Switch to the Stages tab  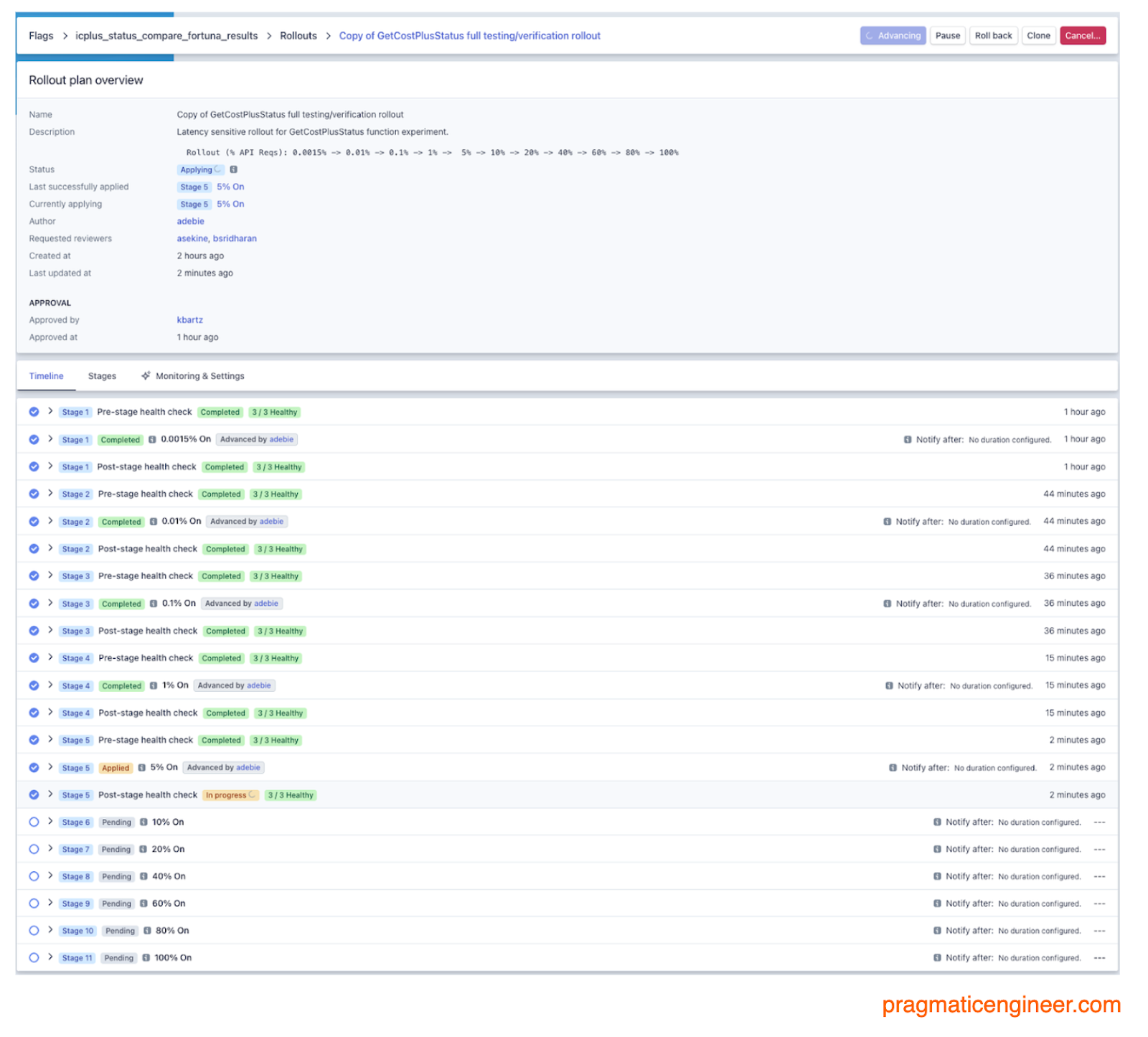tap(102, 375)
